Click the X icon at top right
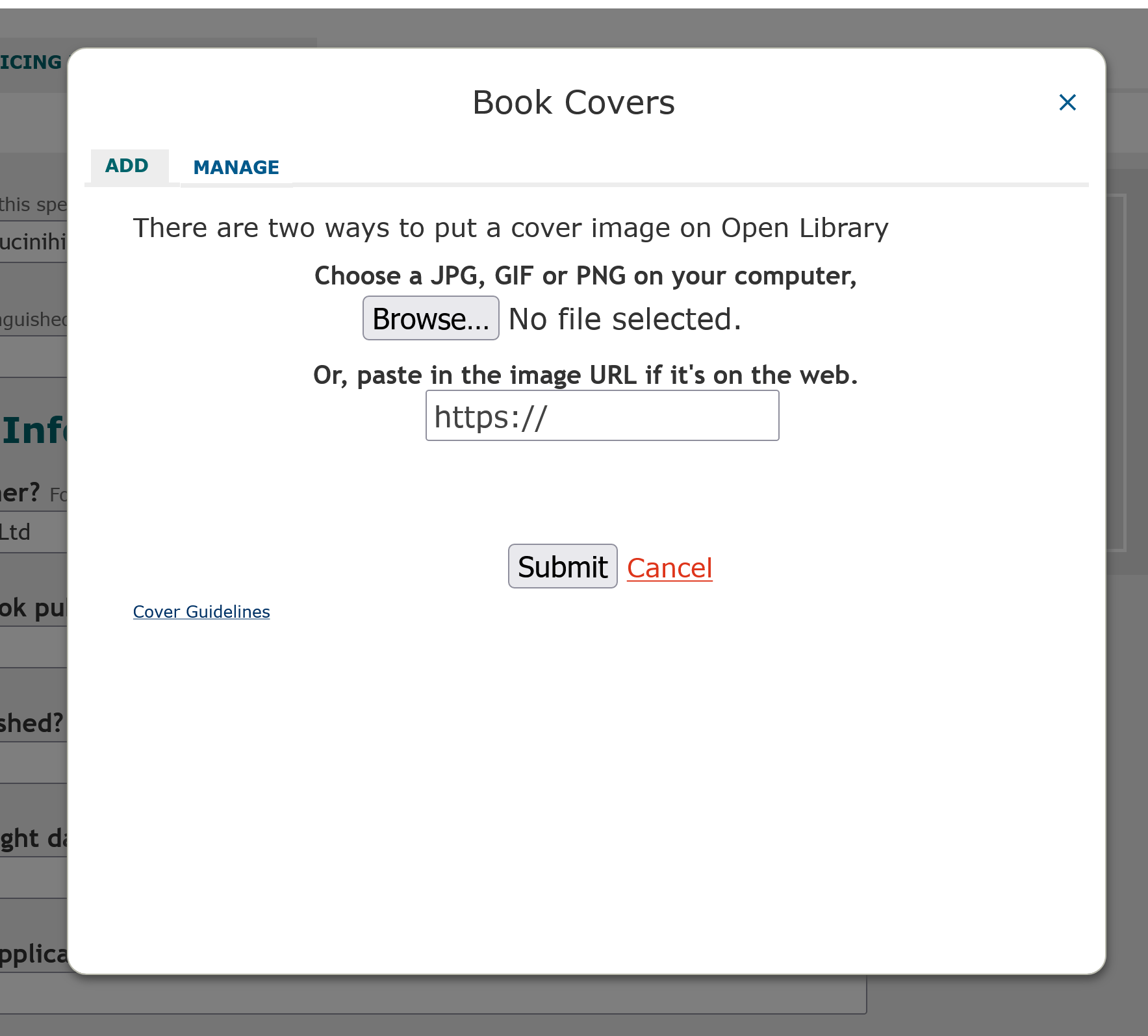The image size is (1148, 1036). [x=1067, y=102]
